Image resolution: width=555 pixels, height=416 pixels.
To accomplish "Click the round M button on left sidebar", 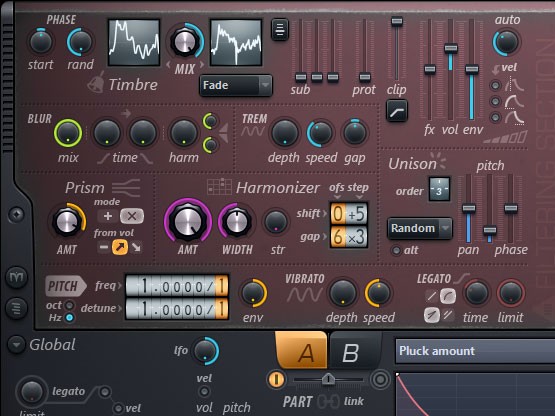I will [x=17, y=277].
